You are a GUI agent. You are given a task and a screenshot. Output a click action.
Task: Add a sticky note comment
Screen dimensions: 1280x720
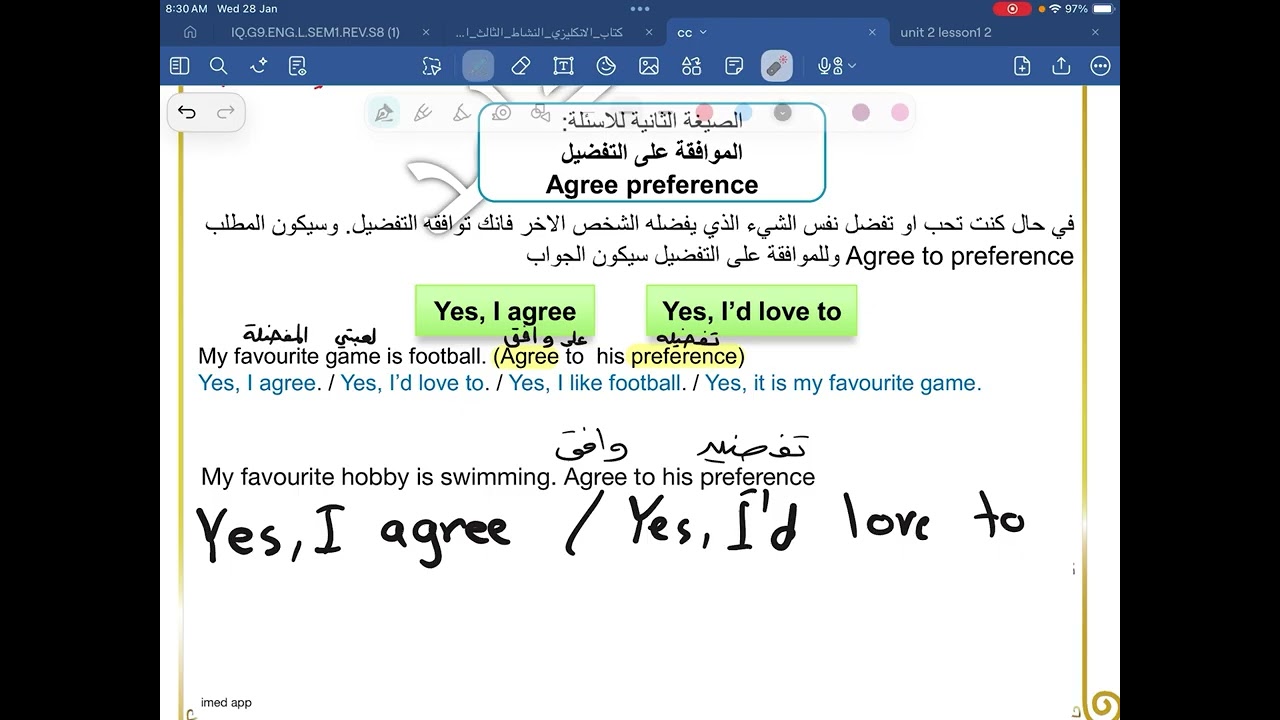click(734, 66)
